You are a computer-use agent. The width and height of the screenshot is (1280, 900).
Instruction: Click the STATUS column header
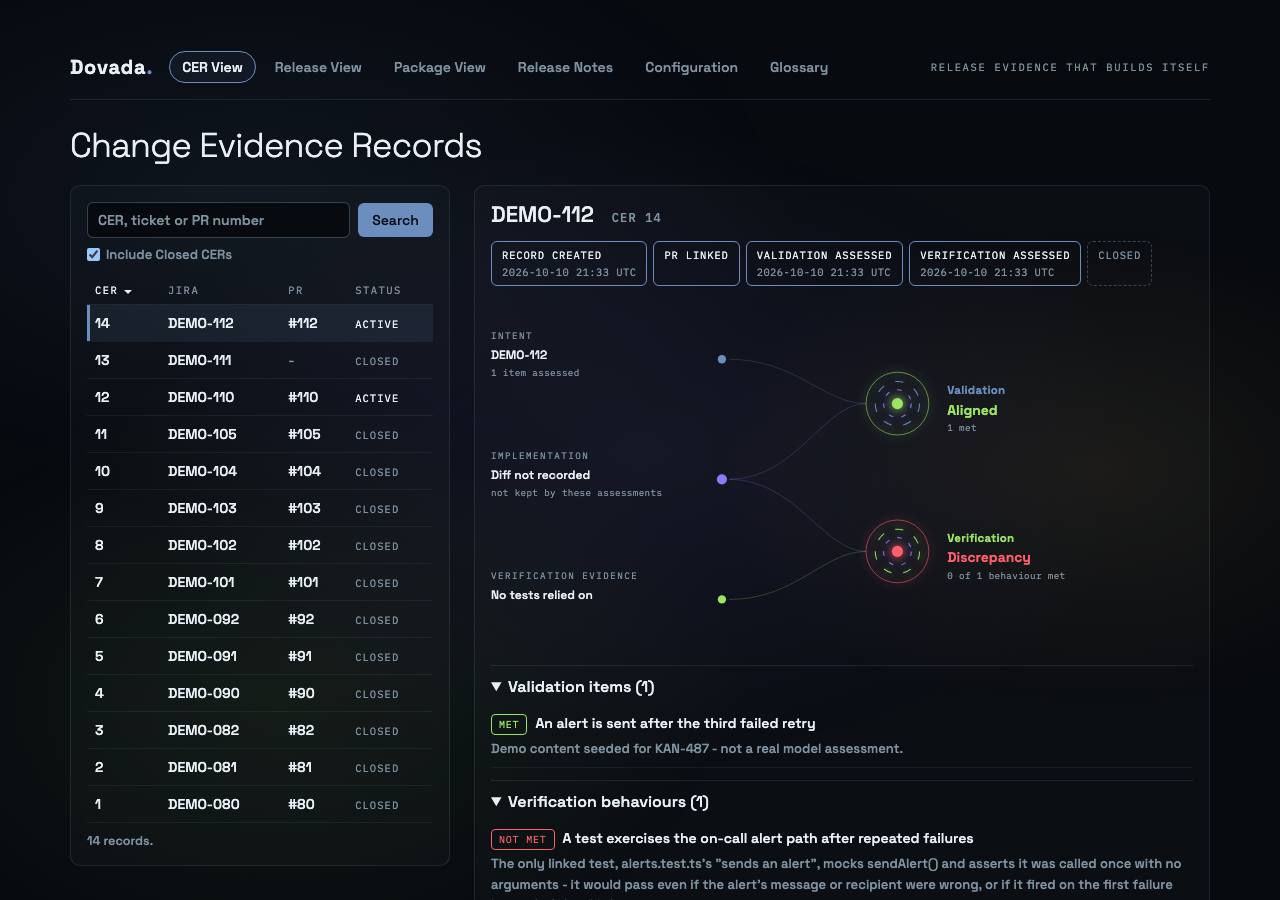point(378,291)
